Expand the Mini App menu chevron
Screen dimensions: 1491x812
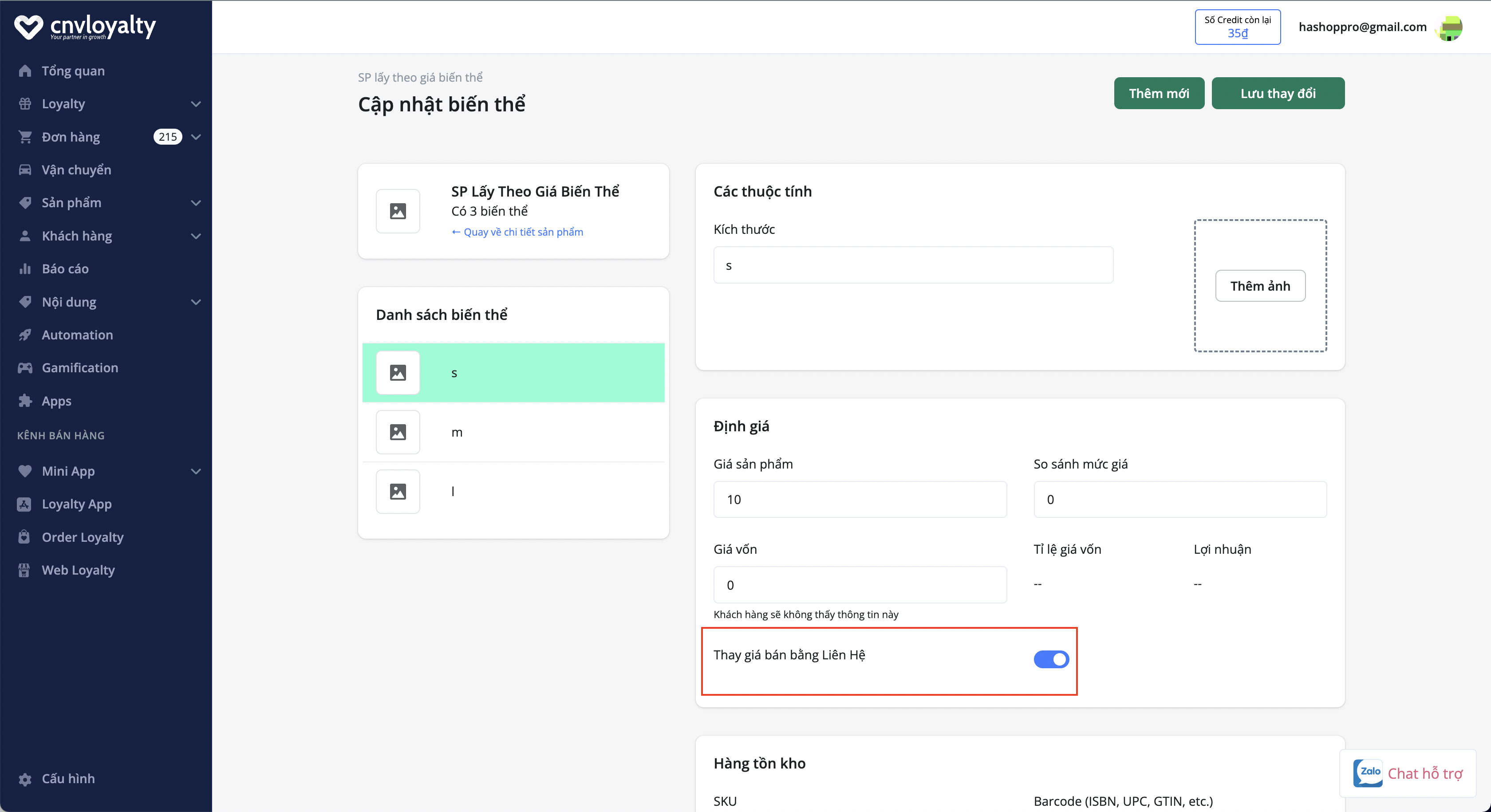(x=196, y=472)
